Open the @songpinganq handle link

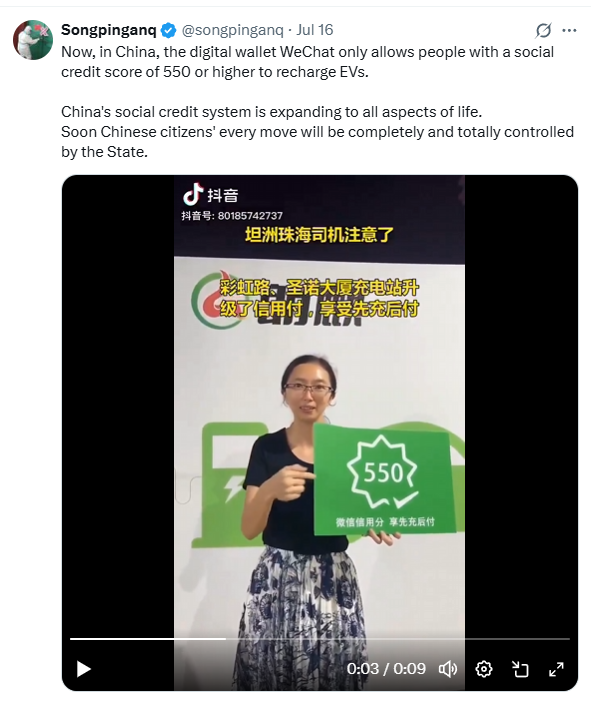coord(232,30)
